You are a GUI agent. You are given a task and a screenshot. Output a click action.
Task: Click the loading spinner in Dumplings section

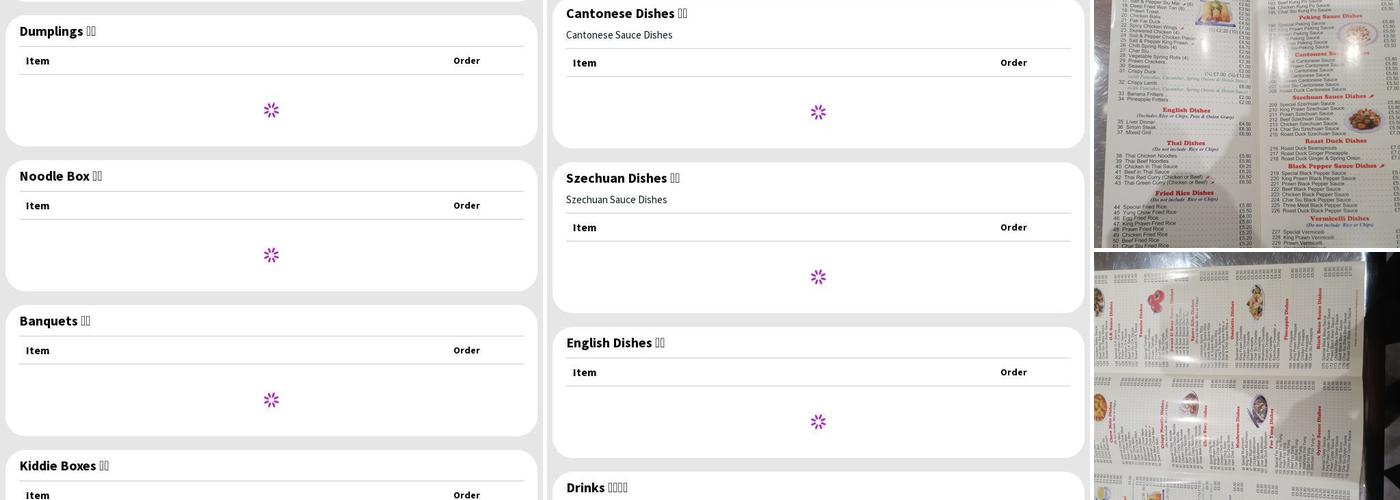(x=271, y=110)
